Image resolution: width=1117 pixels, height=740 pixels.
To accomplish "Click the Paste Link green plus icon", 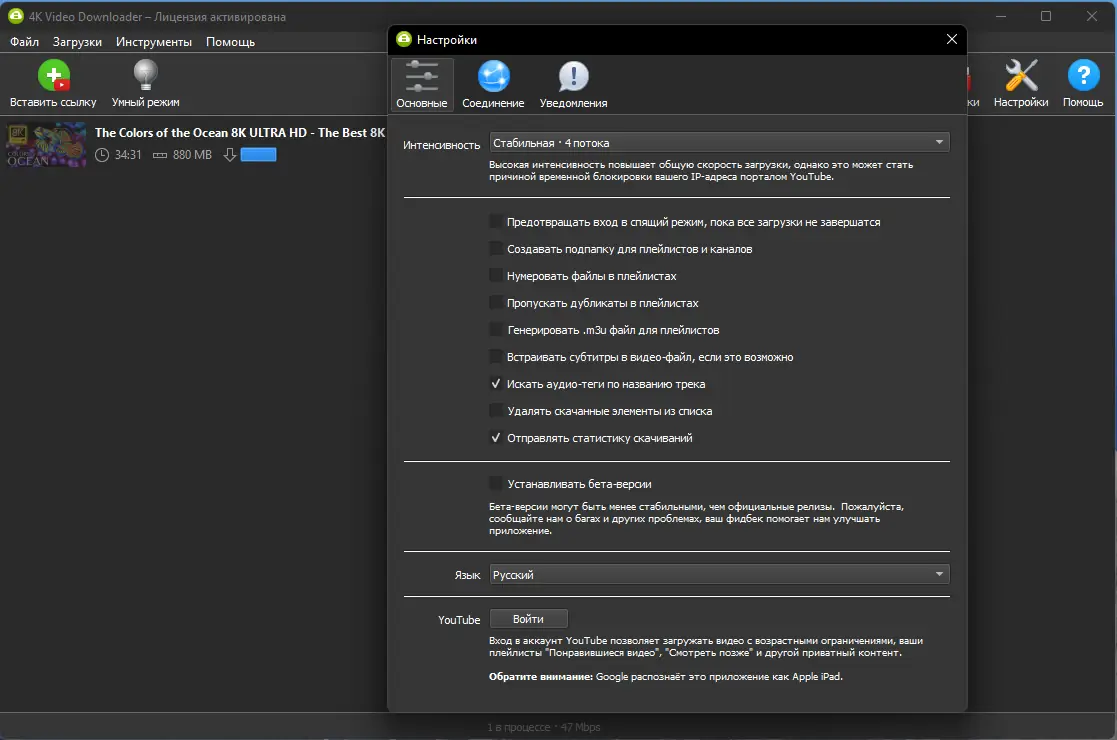I will pyautogui.click(x=53, y=75).
